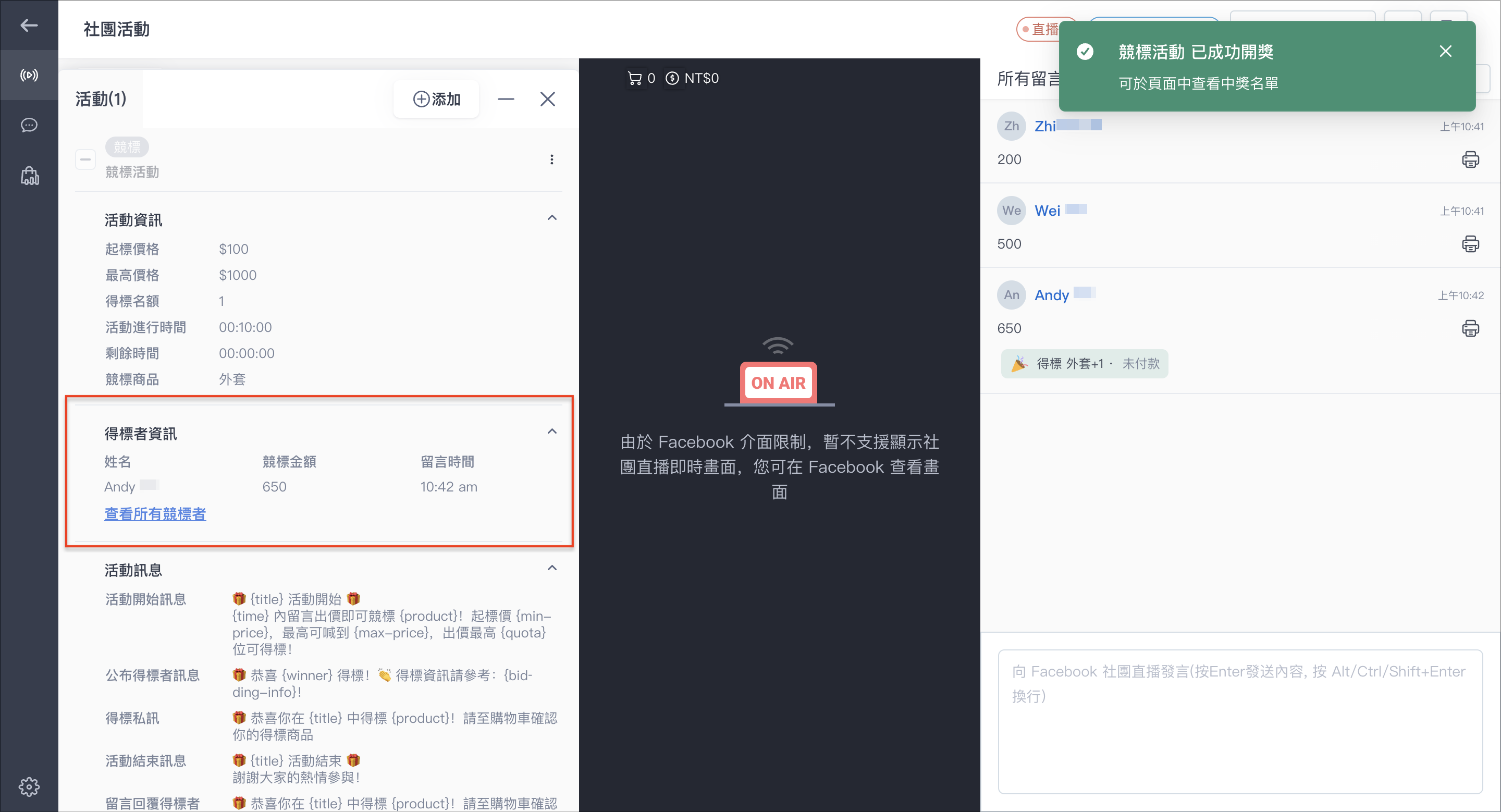Collapse the 競標活動 item with minus box
Image resolution: width=1501 pixels, height=812 pixels.
pos(85,159)
